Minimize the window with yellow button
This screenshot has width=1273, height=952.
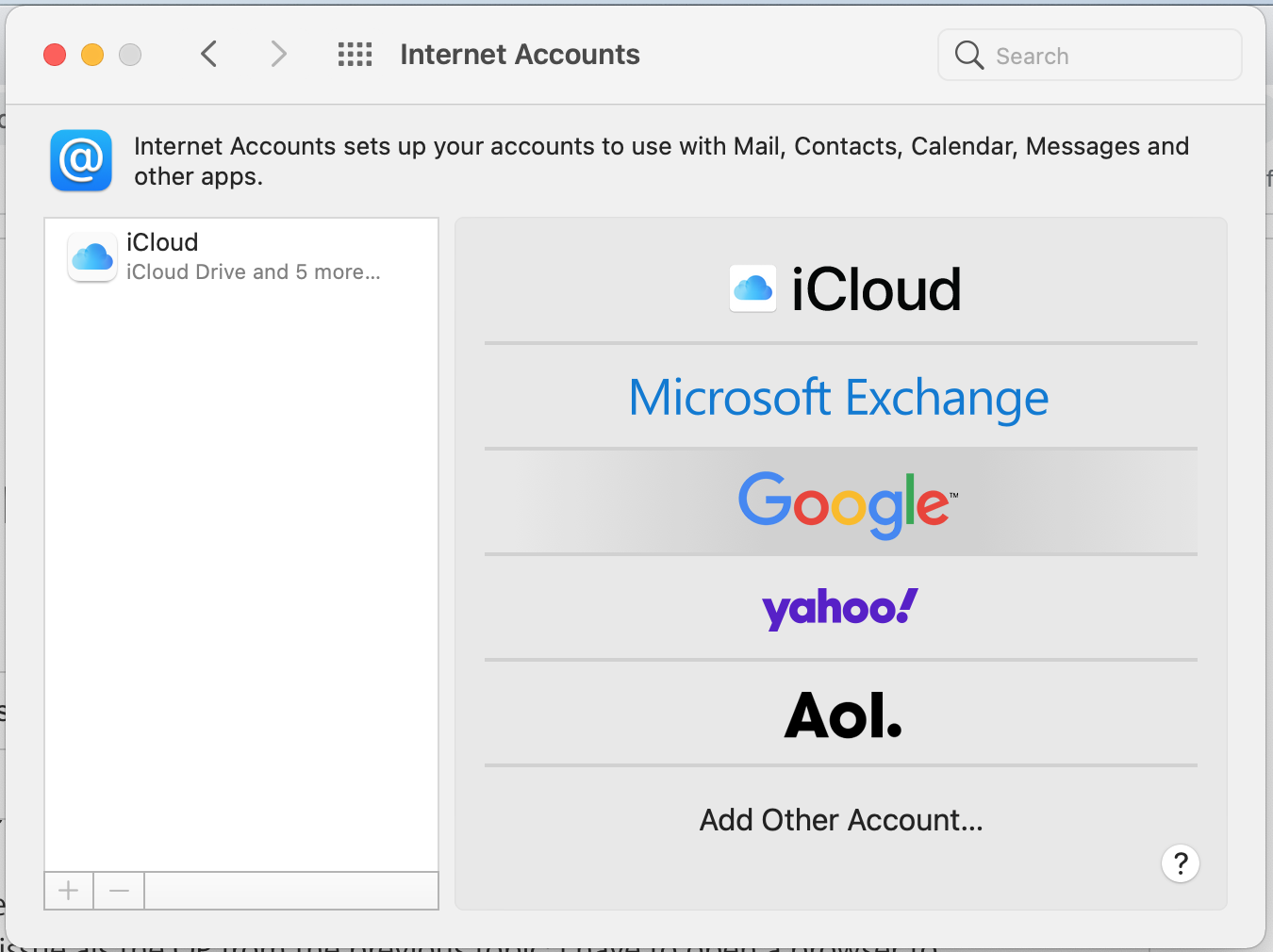point(92,55)
